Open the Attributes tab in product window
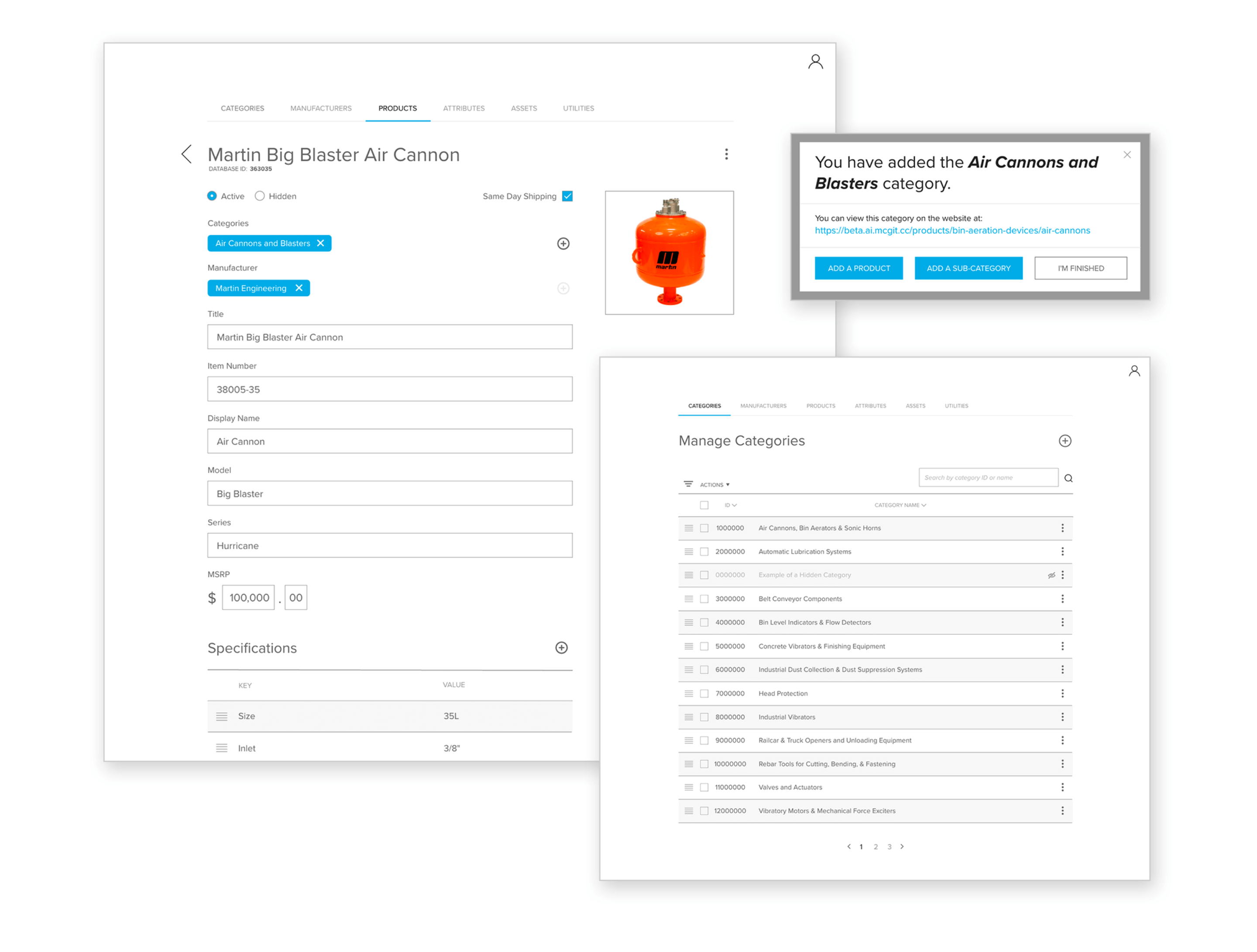This screenshot has width=1257, height=952. pyautogui.click(x=464, y=108)
